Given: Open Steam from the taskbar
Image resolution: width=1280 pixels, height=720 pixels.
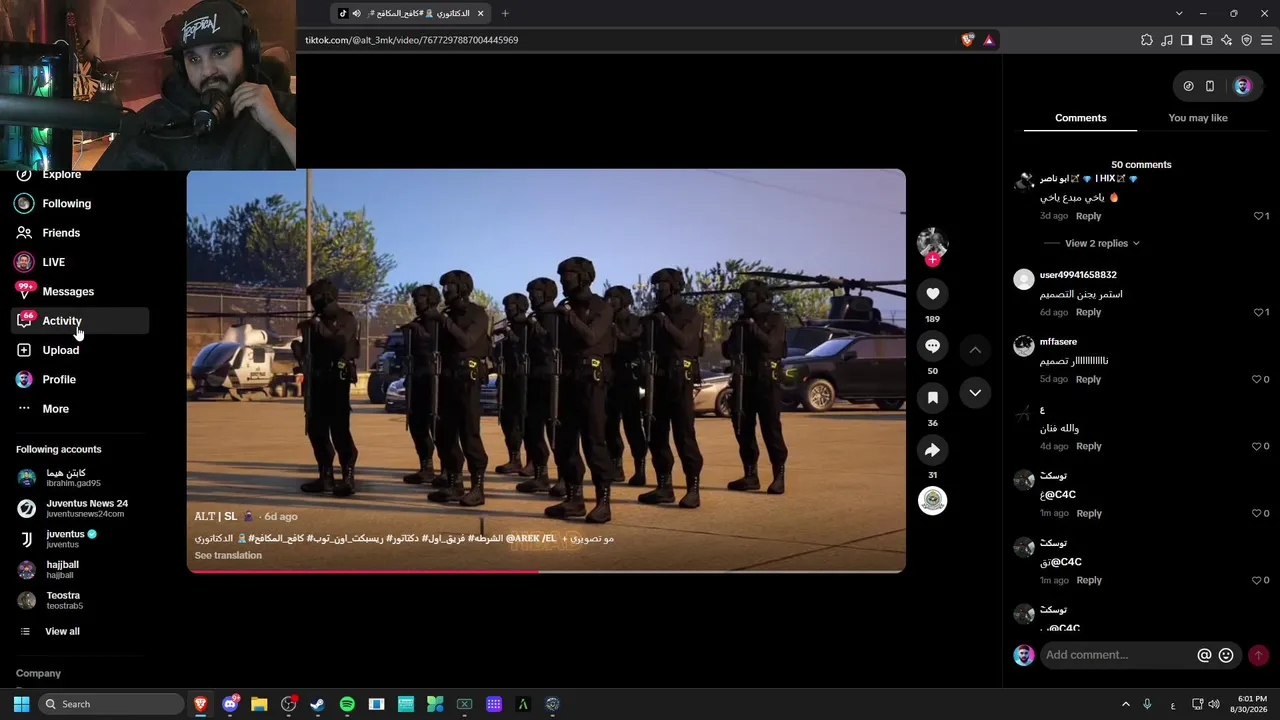Looking at the screenshot, I should [317, 704].
